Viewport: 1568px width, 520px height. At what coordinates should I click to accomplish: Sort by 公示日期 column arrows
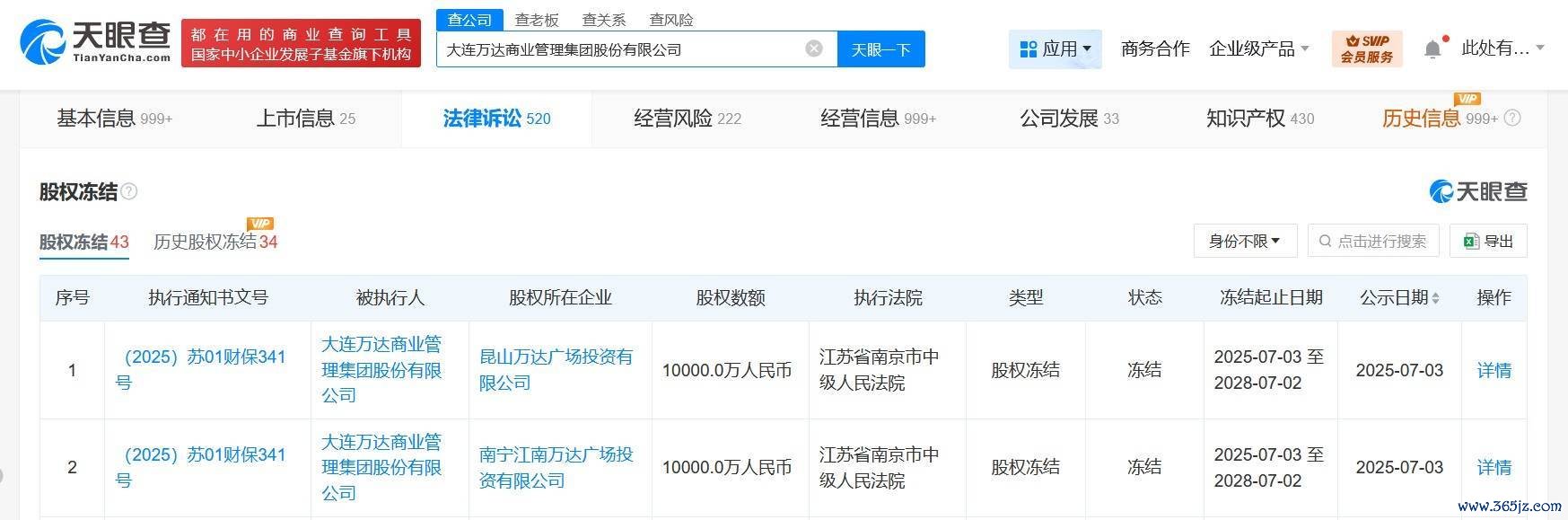[x=1436, y=298]
